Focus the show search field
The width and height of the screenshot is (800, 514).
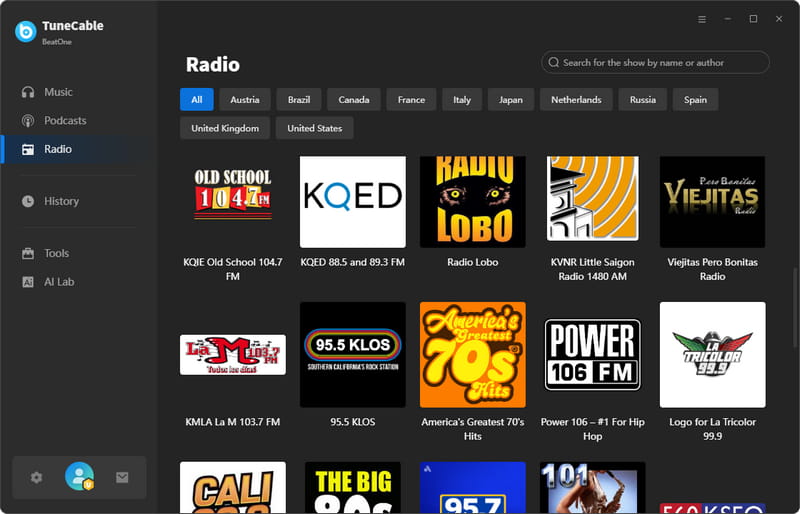pos(655,62)
